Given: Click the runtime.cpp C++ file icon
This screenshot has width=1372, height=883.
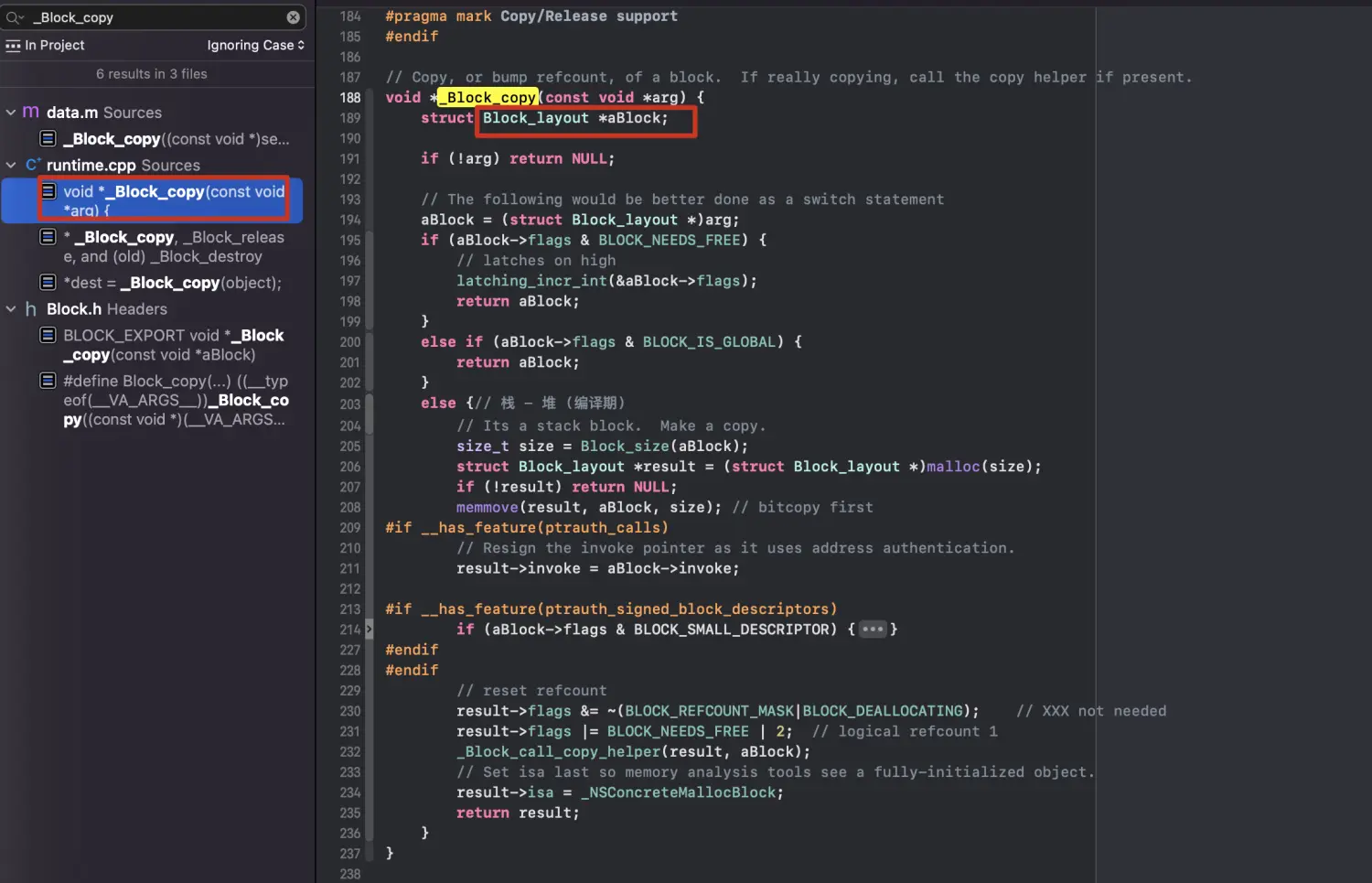Looking at the screenshot, I should (33, 165).
